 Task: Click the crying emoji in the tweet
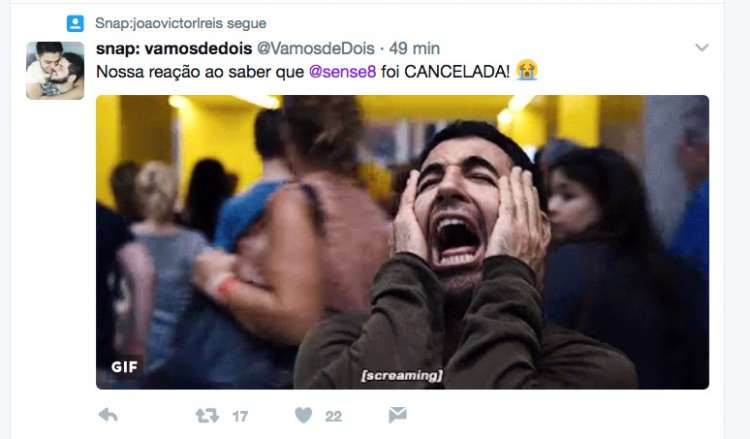pos(527,71)
